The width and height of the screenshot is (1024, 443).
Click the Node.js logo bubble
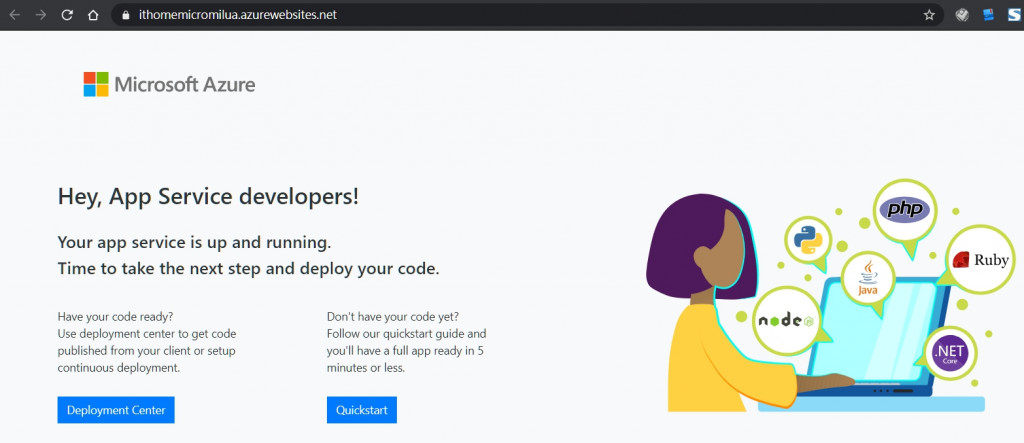click(x=786, y=320)
